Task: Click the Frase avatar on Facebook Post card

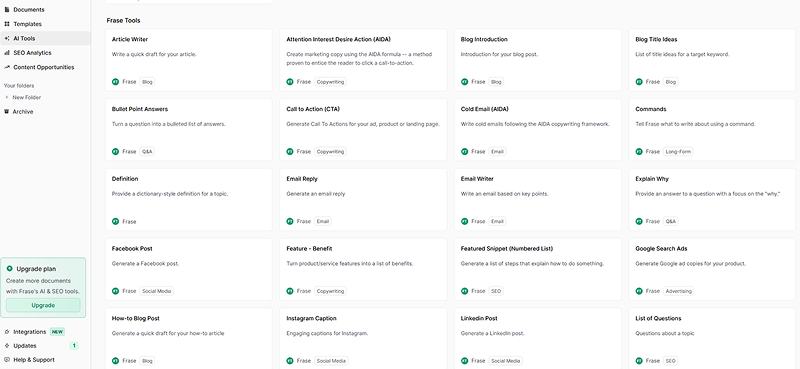Action: coord(115,291)
